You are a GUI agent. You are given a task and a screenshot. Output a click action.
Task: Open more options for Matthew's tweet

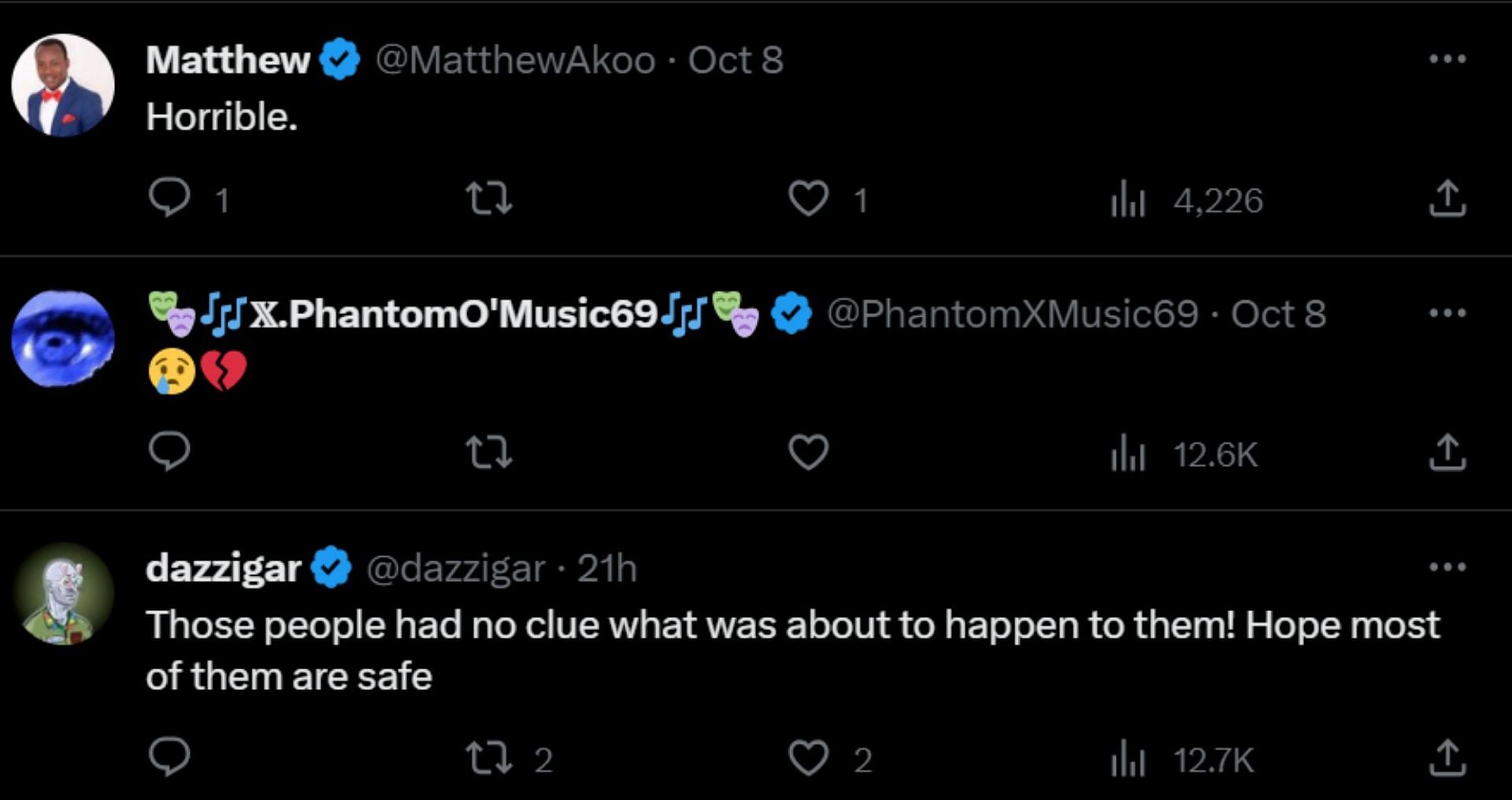point(1447,59)
